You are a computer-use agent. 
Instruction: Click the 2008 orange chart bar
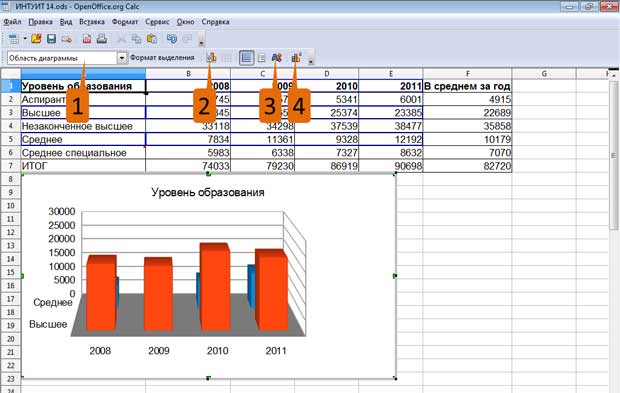point(101,293)
